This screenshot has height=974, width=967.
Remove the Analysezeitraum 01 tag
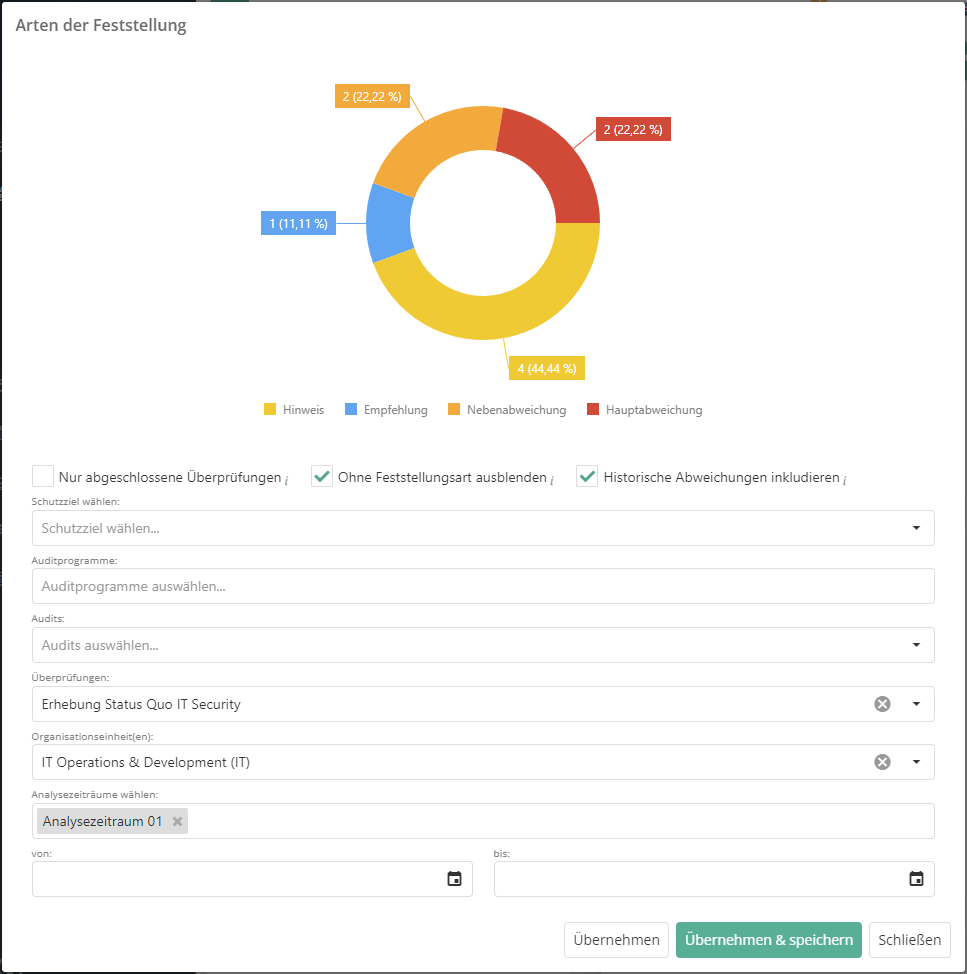pos(177,821)
